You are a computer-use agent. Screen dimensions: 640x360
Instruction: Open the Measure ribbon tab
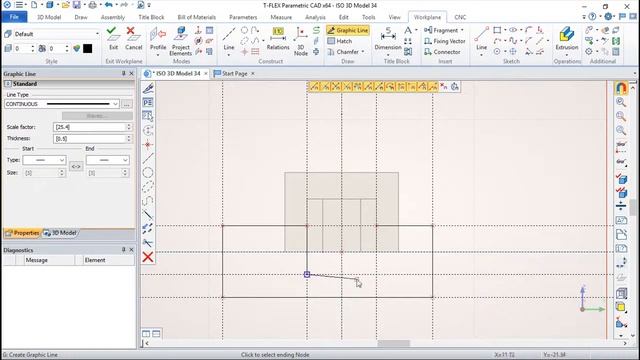[281, 17]
